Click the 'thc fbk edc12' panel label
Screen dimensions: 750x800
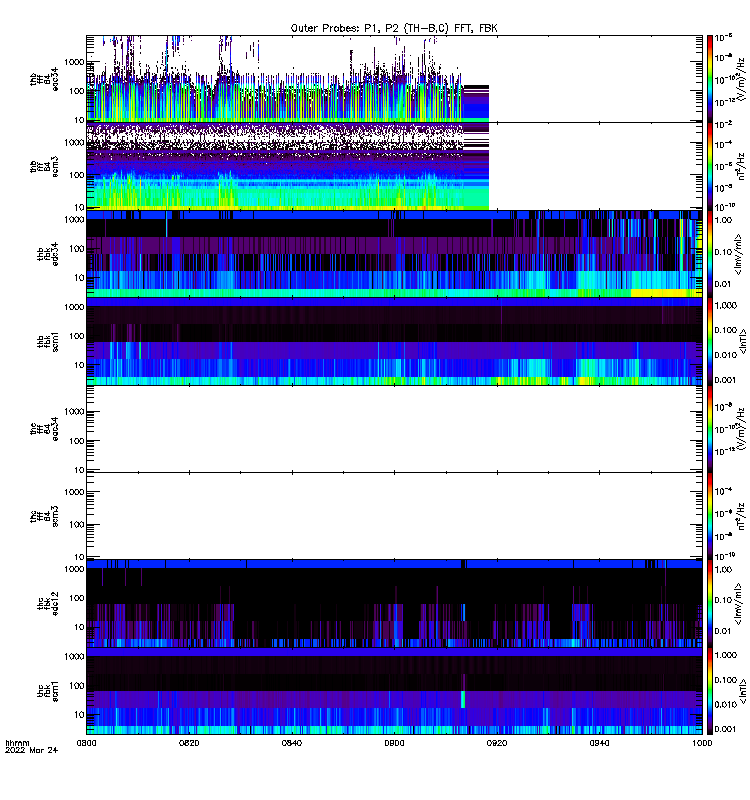click(48, 604)
